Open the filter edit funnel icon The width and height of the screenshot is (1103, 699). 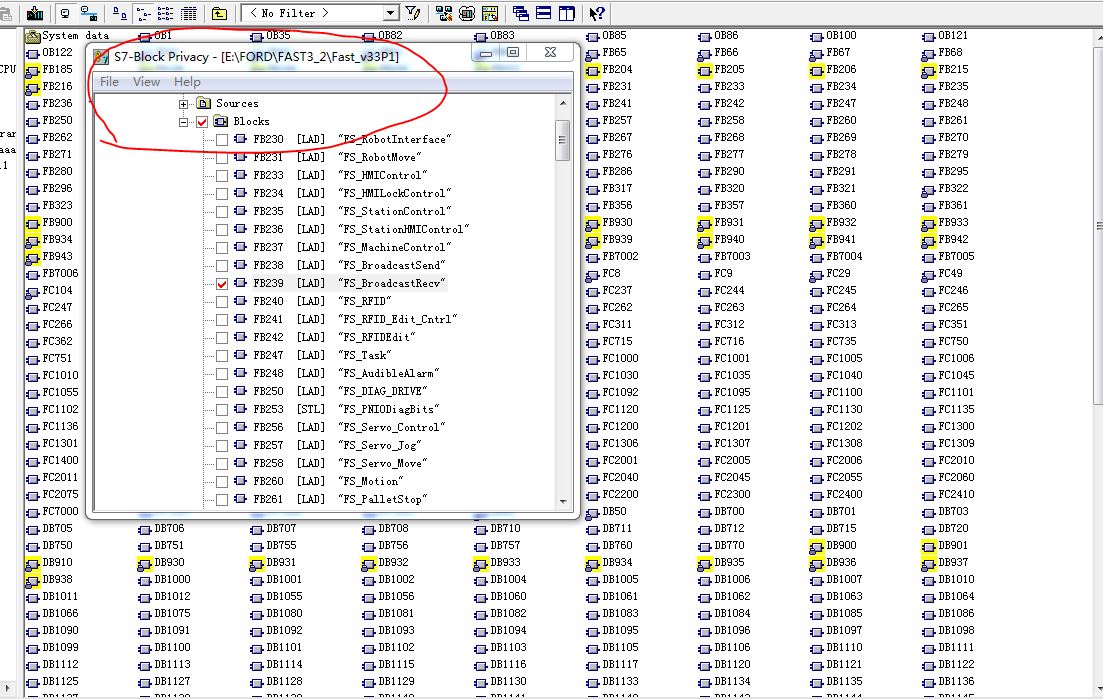413,13
